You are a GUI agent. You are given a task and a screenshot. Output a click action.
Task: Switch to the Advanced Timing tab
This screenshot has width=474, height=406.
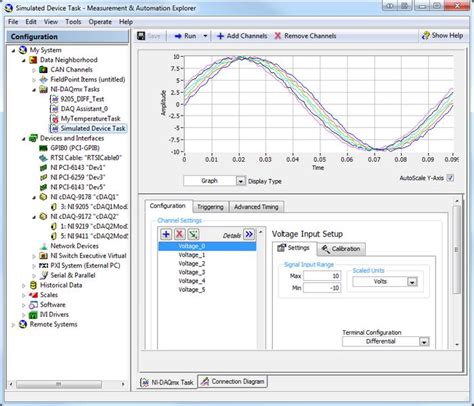point(256,207)
